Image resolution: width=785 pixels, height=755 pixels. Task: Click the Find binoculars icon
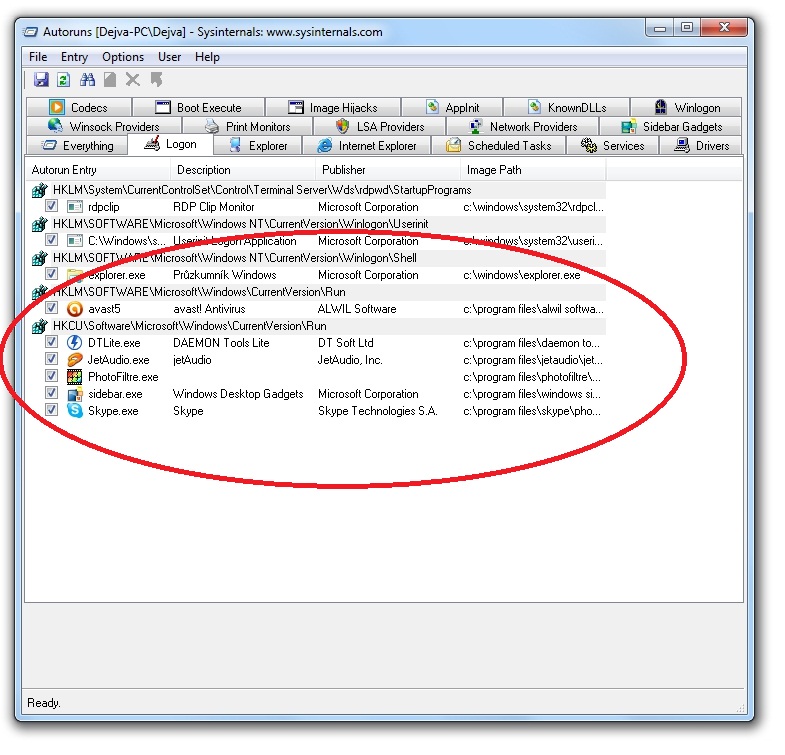coord(87,80)
